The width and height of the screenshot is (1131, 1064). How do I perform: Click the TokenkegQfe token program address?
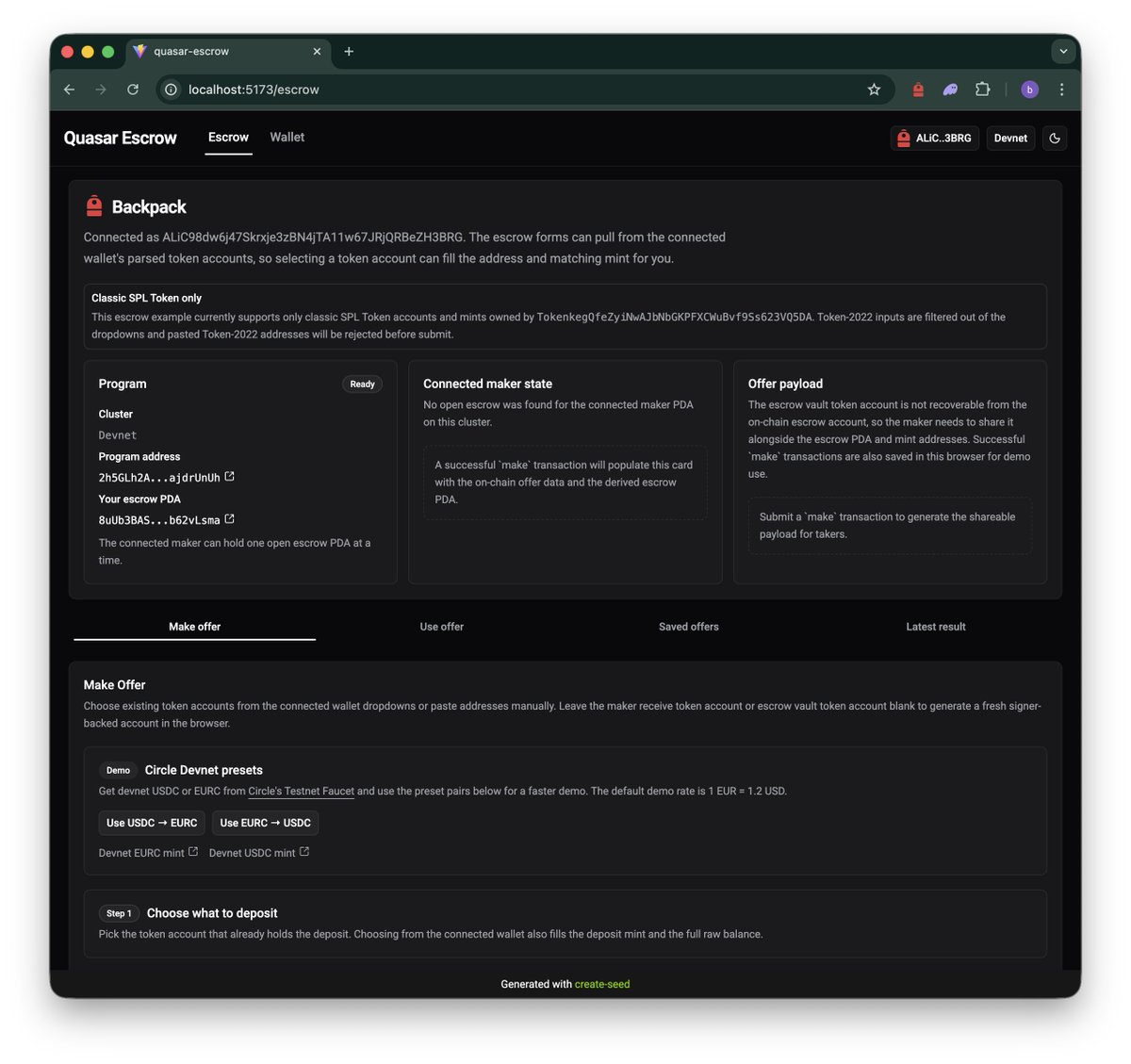(674, 318)
